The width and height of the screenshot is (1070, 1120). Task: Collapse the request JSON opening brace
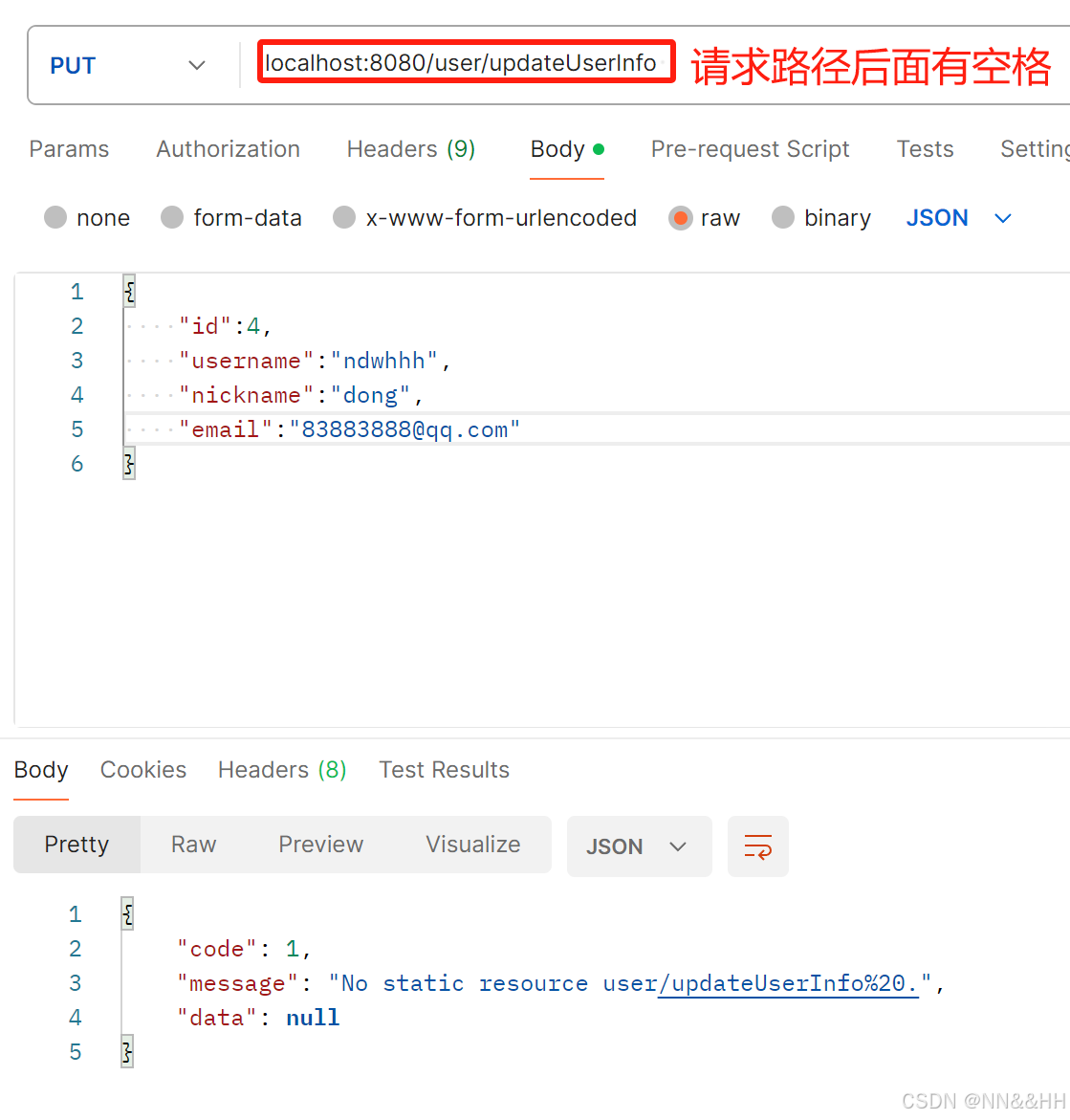(129, 292)
